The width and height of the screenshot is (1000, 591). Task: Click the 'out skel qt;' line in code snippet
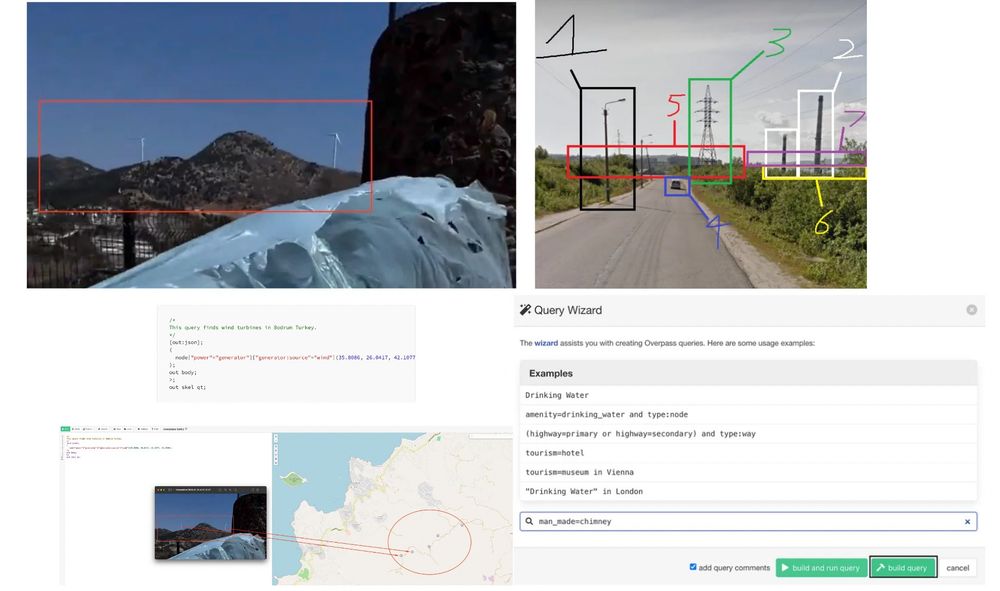coord(187,387)
